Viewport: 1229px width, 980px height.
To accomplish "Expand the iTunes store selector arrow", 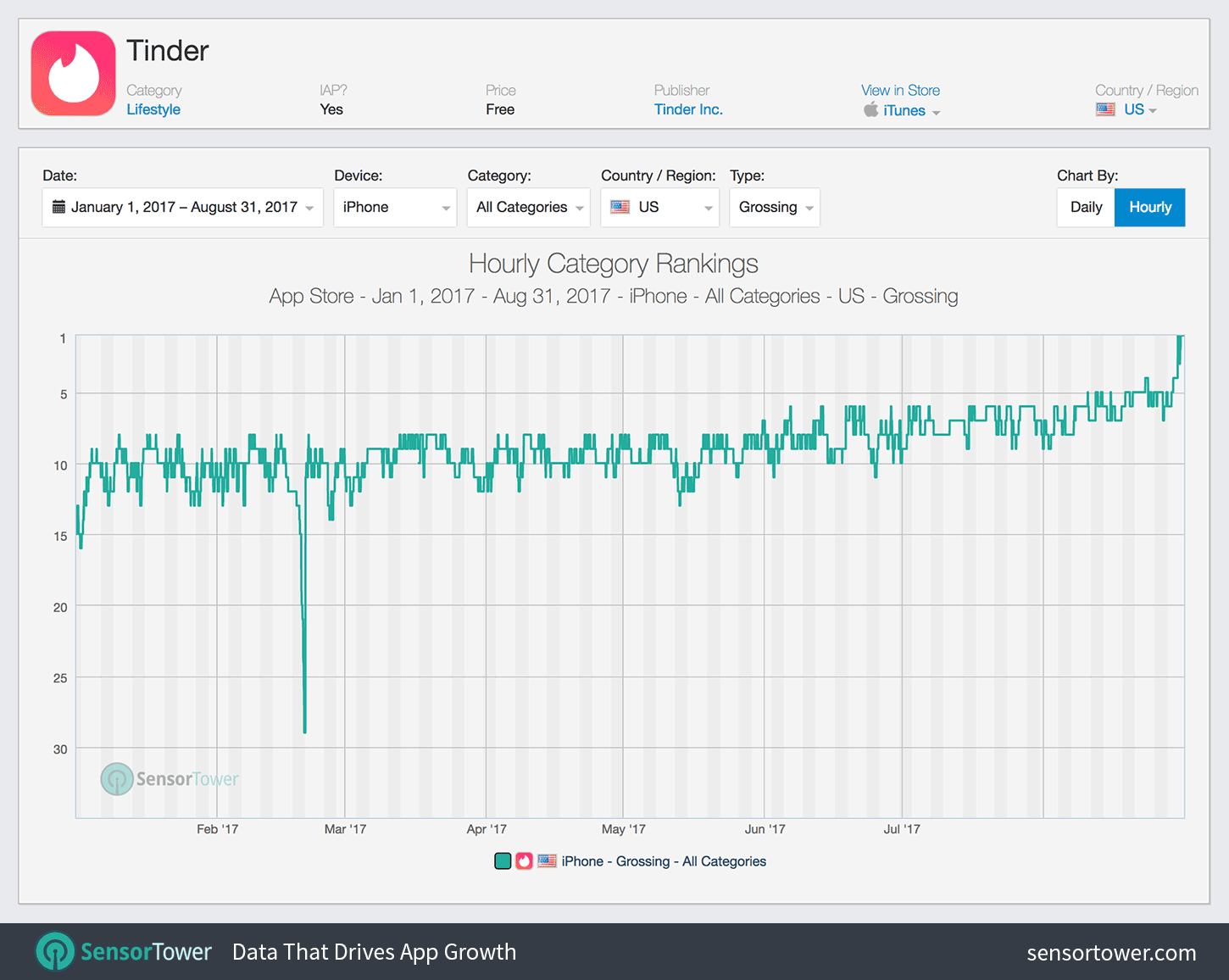I will (x=937, y=113).
